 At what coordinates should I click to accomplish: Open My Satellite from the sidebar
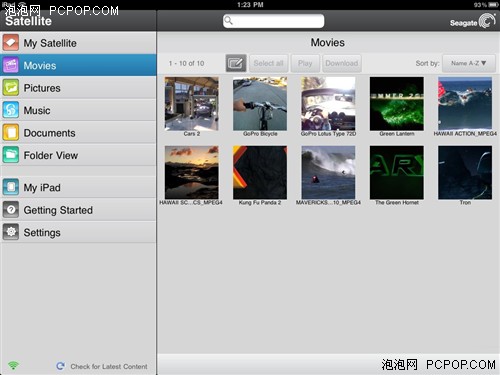click(78, 43)
